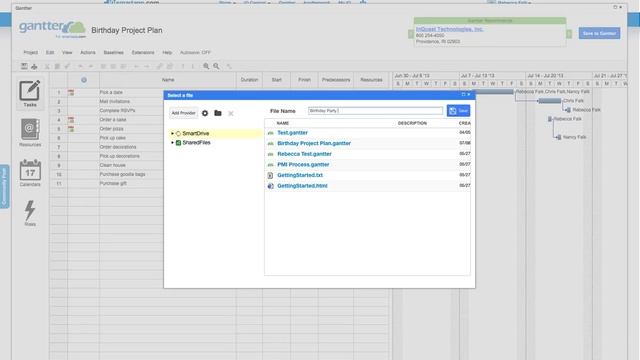The width and height of the screenshot is (640, 360).
Task: Open the Project menu
Action: (x=31, y=53)
